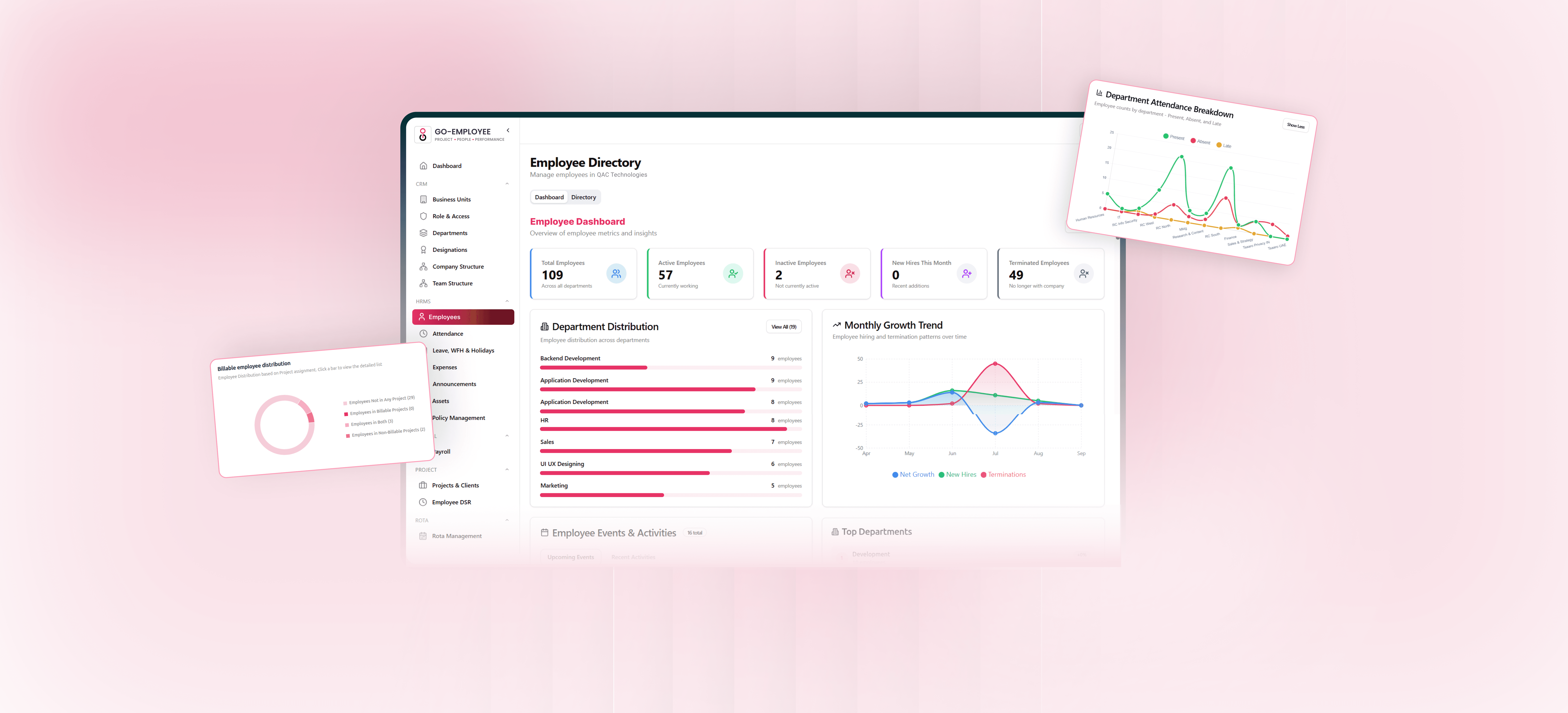Click the Designations badge icon
Screen dimensions: 1568x713
pyautogui.click(x=423, y=250)
